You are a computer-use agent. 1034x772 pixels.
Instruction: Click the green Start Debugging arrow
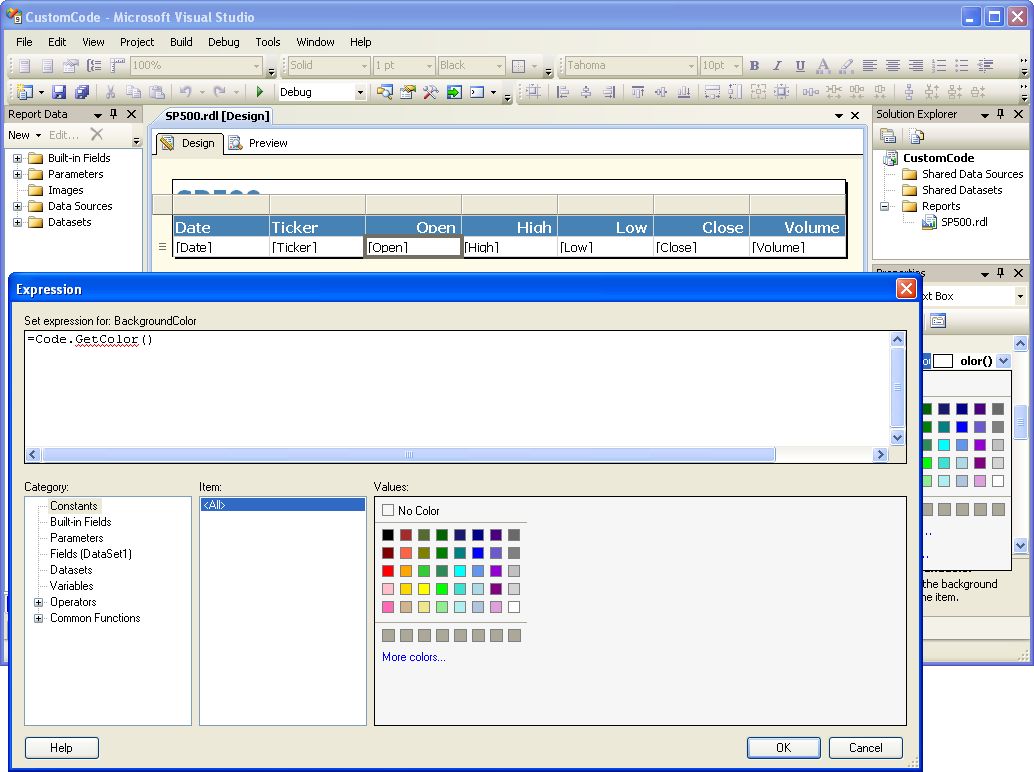pos(260,92)
